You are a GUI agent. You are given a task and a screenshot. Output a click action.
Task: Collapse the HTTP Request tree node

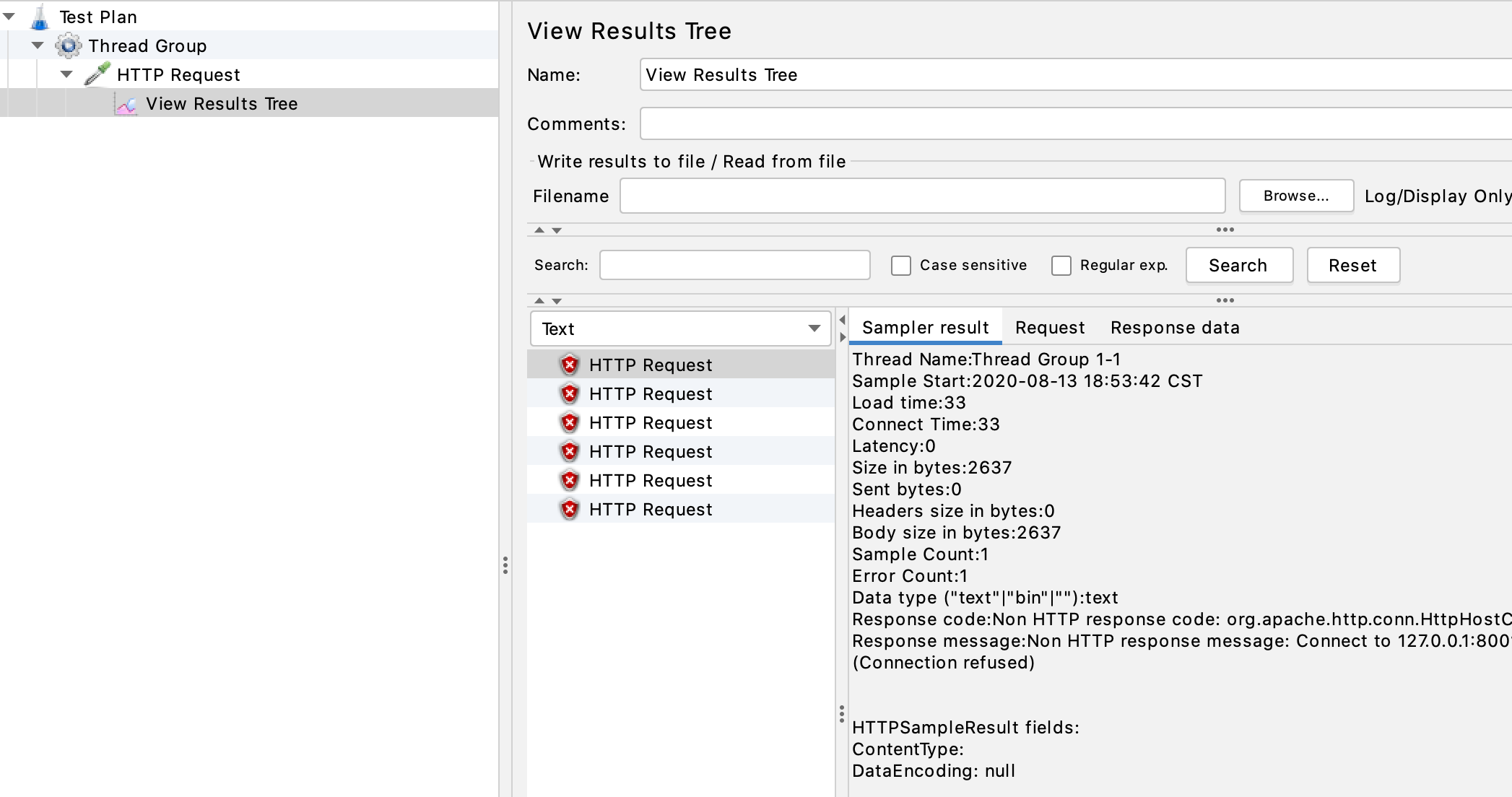pyautogui.click(x=66, y=74)
